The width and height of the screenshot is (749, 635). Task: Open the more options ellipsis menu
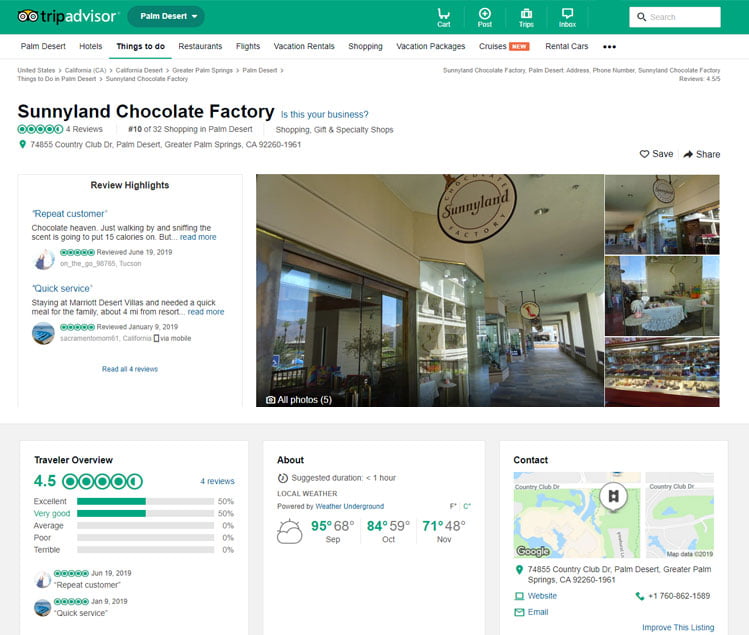pos(609,47)
